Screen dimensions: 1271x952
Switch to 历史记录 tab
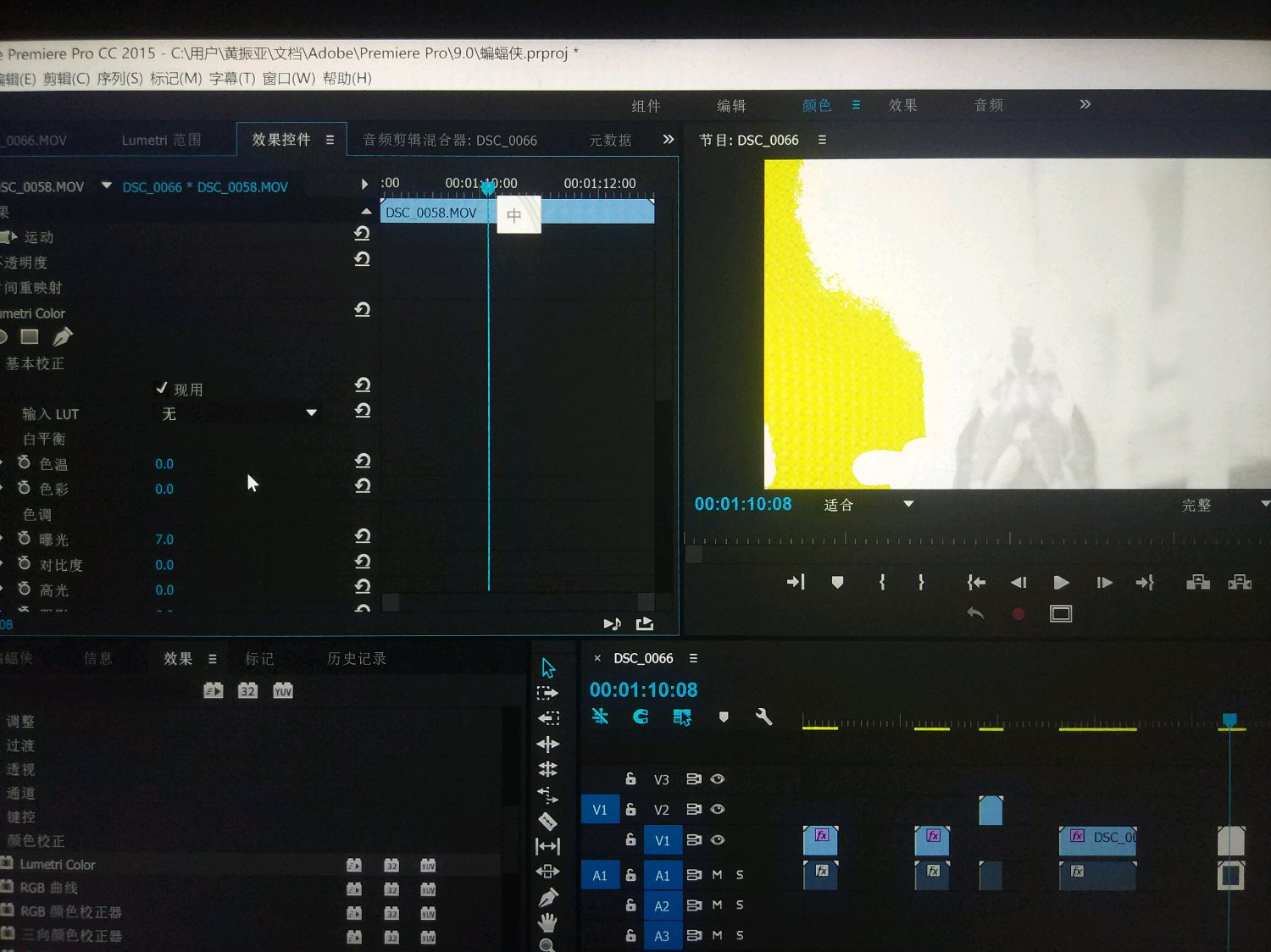[x=357, y=658]
